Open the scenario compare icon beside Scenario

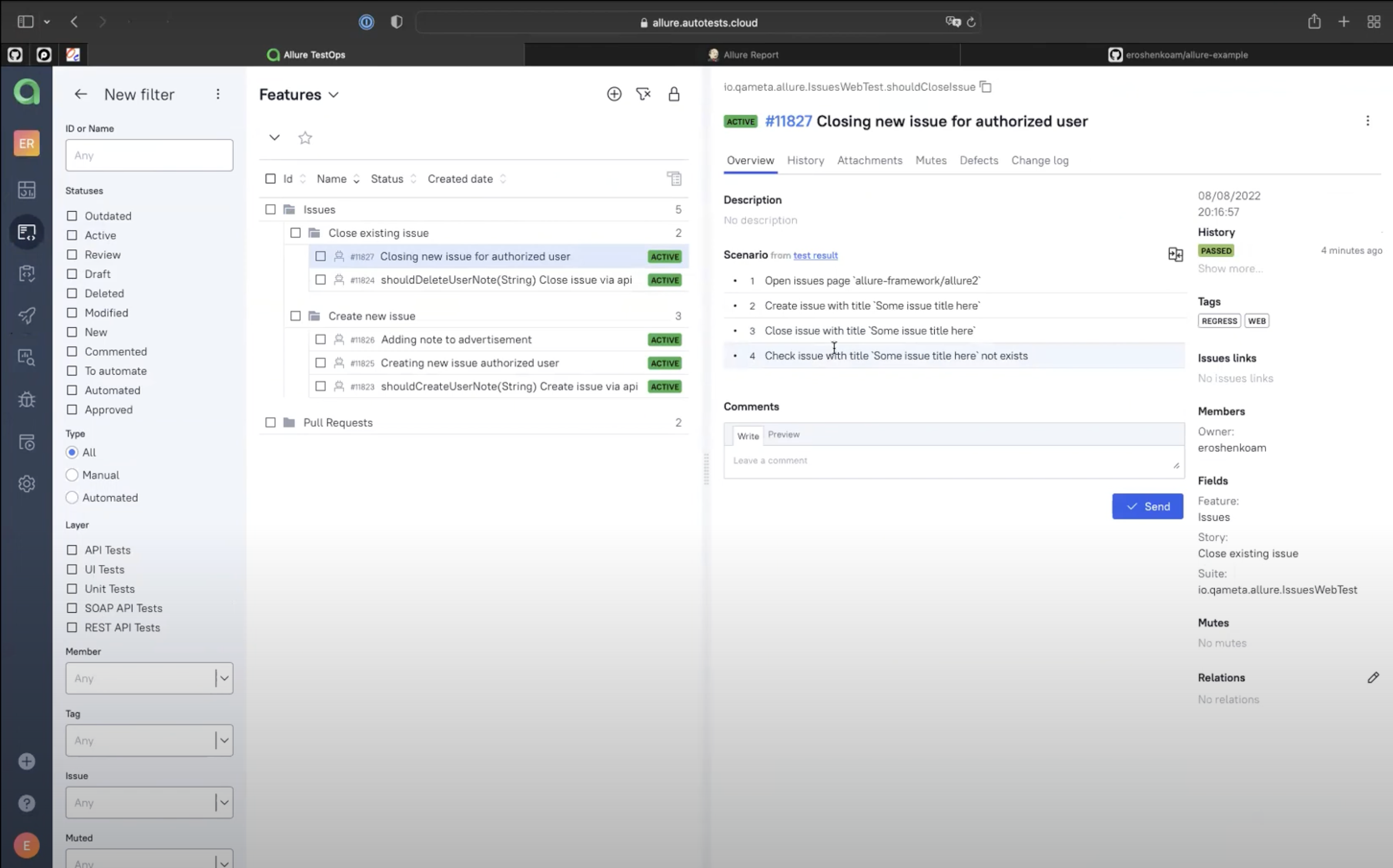pyautogui.click(x=1175, y=254)
